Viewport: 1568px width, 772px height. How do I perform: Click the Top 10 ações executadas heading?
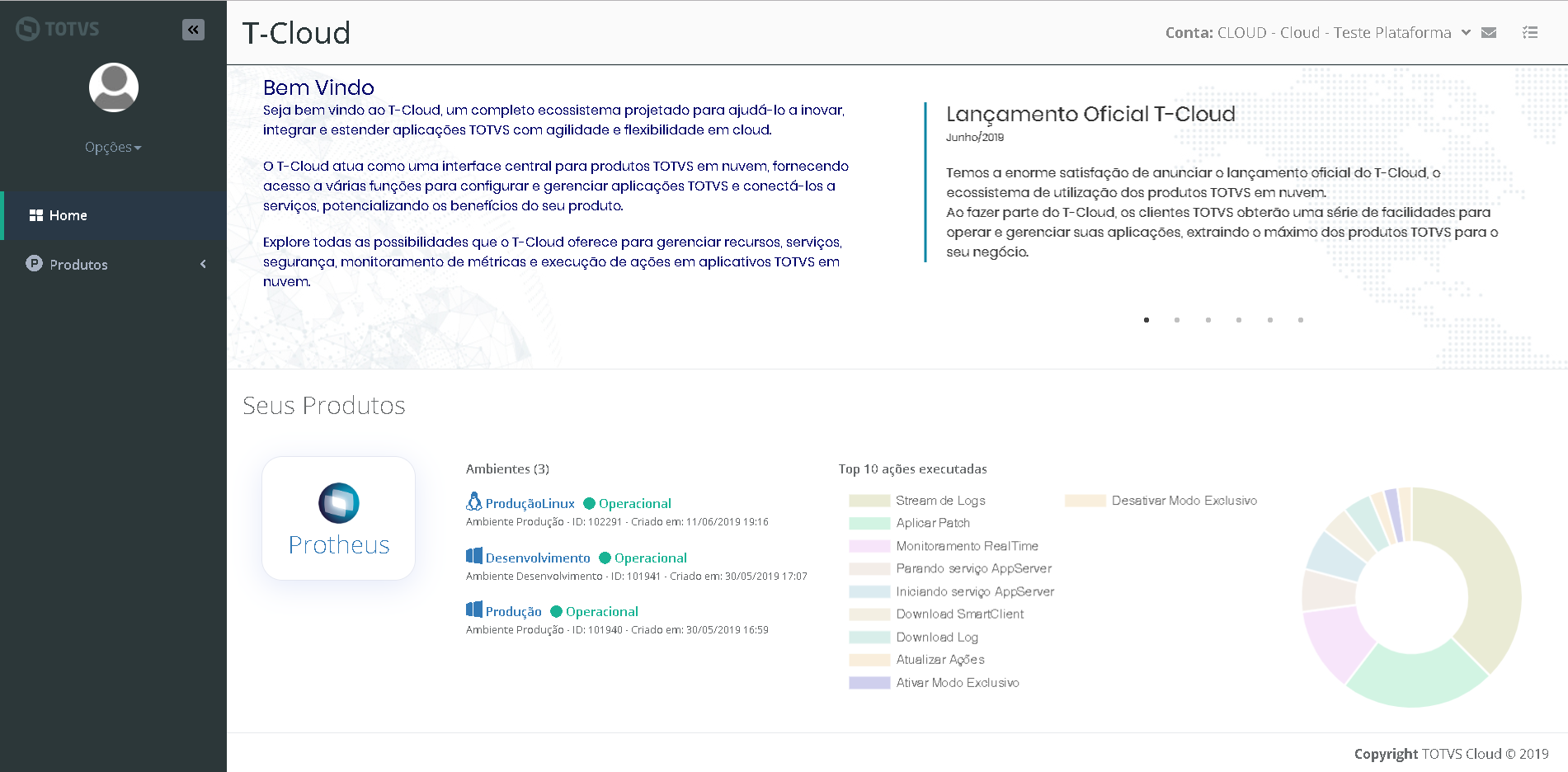tap(912, 469)
